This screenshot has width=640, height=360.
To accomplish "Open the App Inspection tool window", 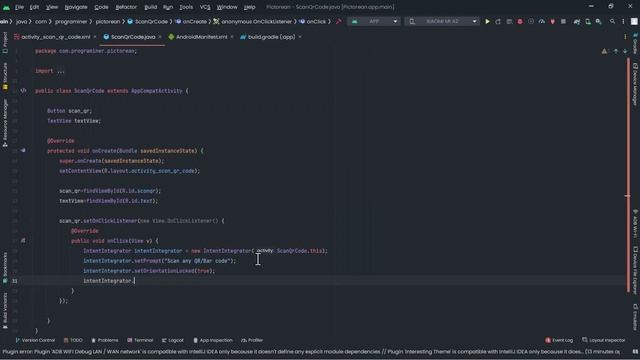I will [x=213, y=340].
